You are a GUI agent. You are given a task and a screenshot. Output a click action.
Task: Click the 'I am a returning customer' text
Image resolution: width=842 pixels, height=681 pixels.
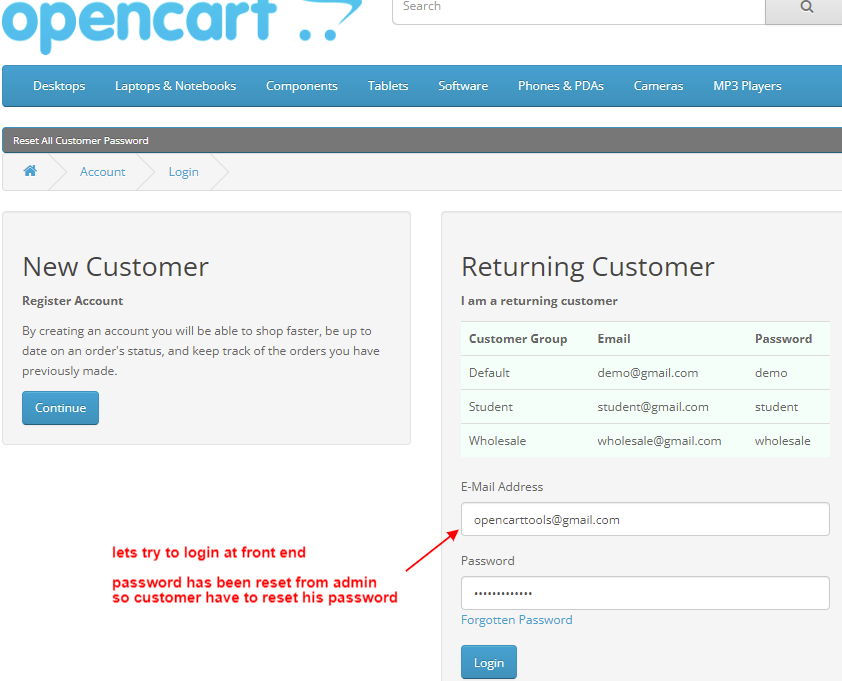click(x=539, y=301)
